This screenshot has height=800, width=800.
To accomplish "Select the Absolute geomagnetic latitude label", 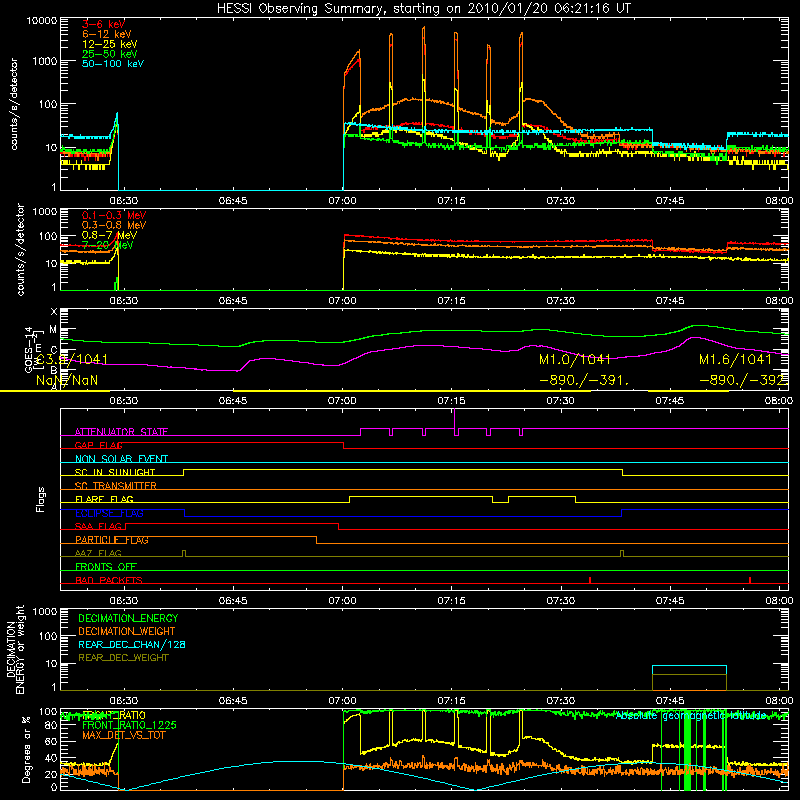I will coord(691,716).
